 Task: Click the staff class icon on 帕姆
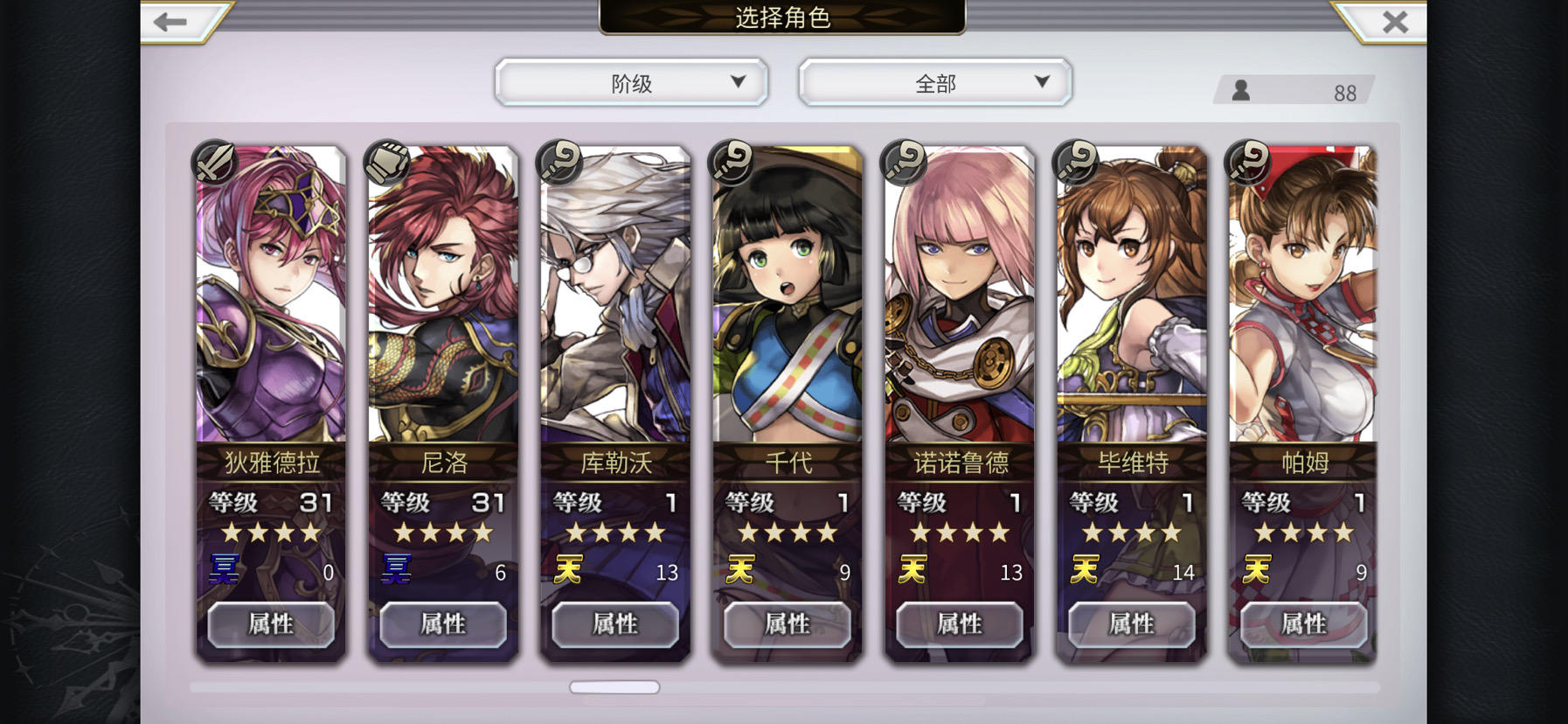pos(1248,162)
